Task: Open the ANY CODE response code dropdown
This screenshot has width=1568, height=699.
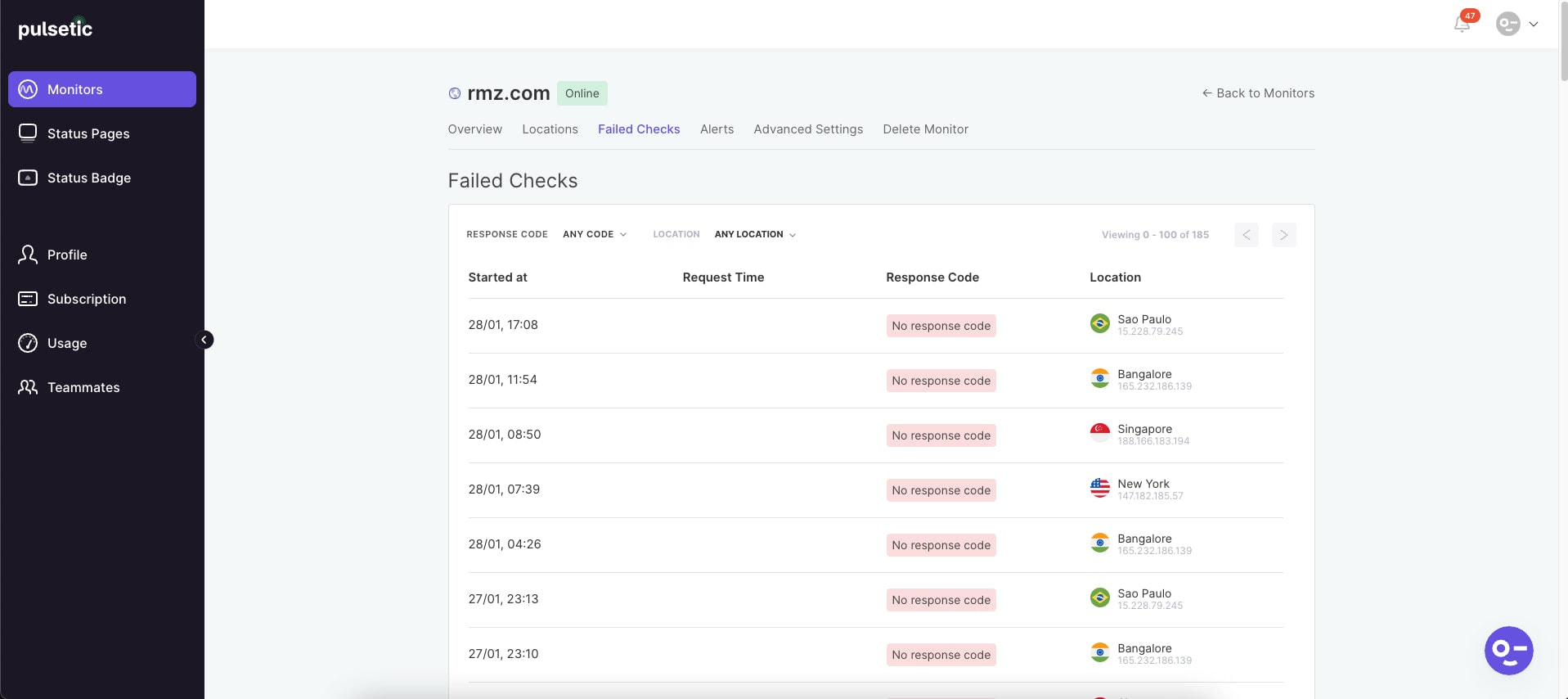Action: pos(595,234)
